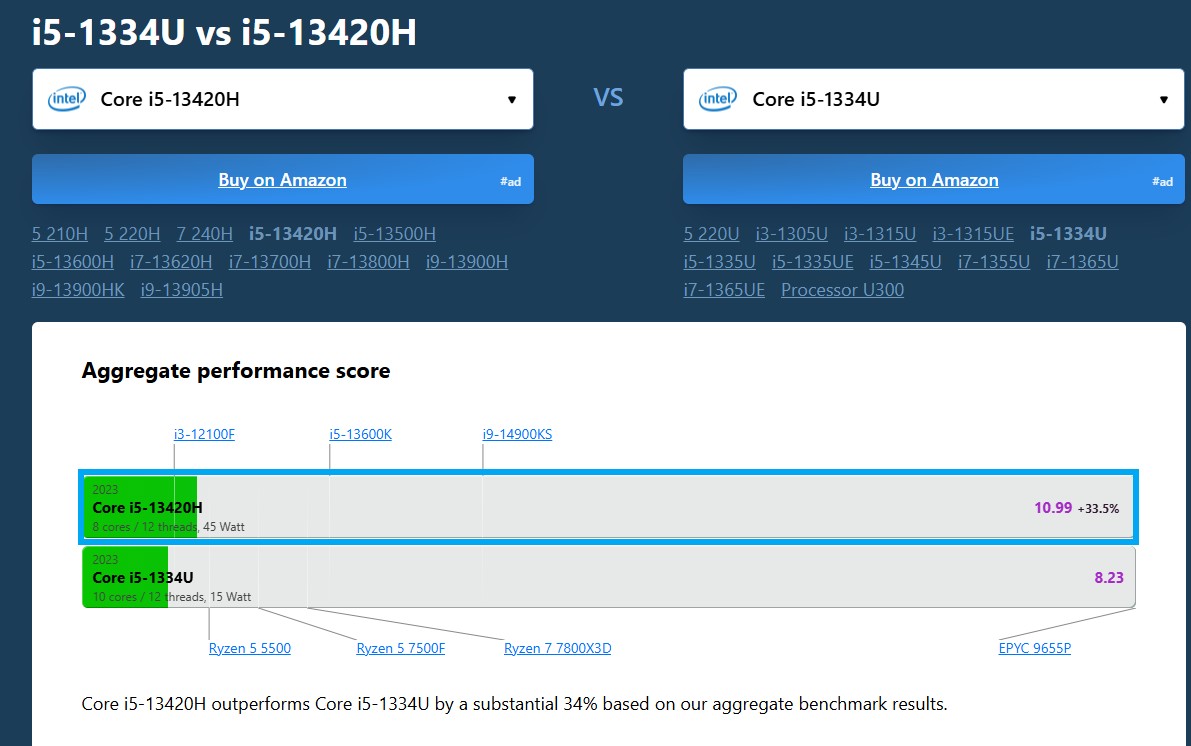1191x746 pixels.
Task: Open the Core i5-13420H processor combo box
Action: [x=283, y=99]
